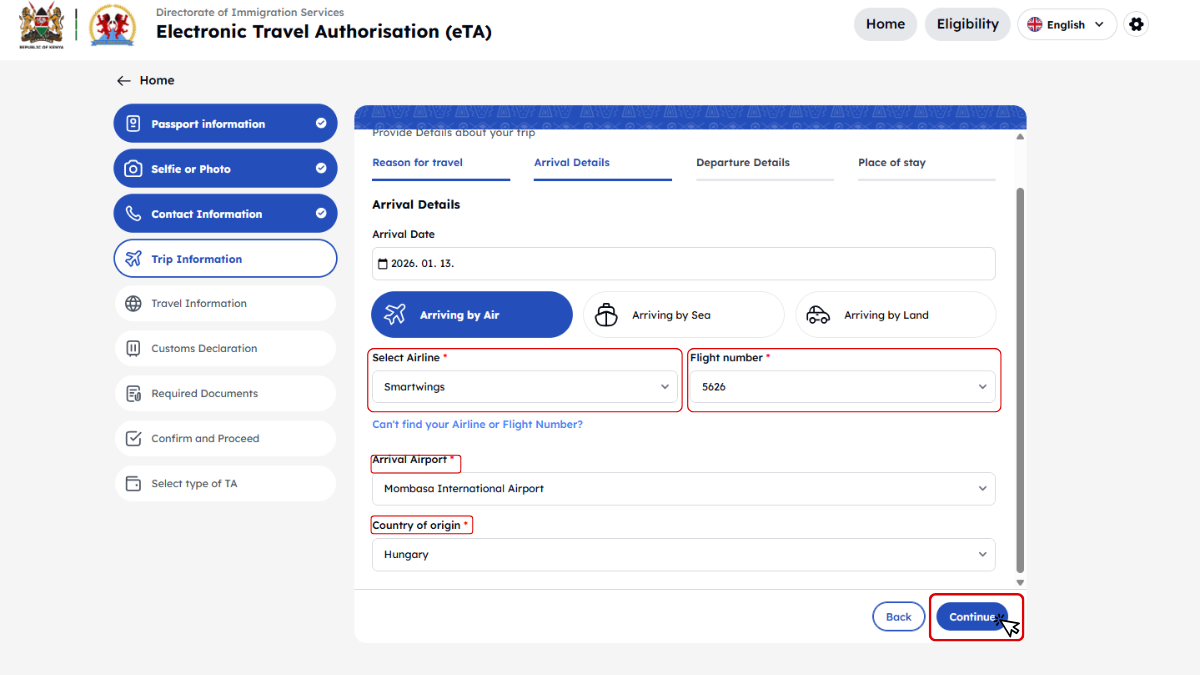
Task: Click the Required Documents icon
Action: (133, 394)
